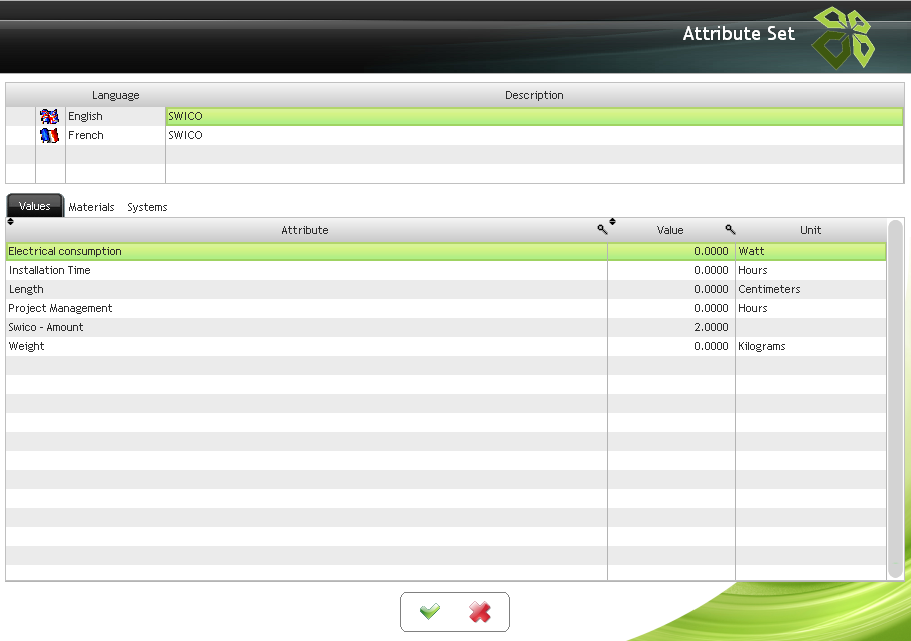Edit the French description field SWICO
This screenshot has width=911, height=641.
(x=534, y=136)
